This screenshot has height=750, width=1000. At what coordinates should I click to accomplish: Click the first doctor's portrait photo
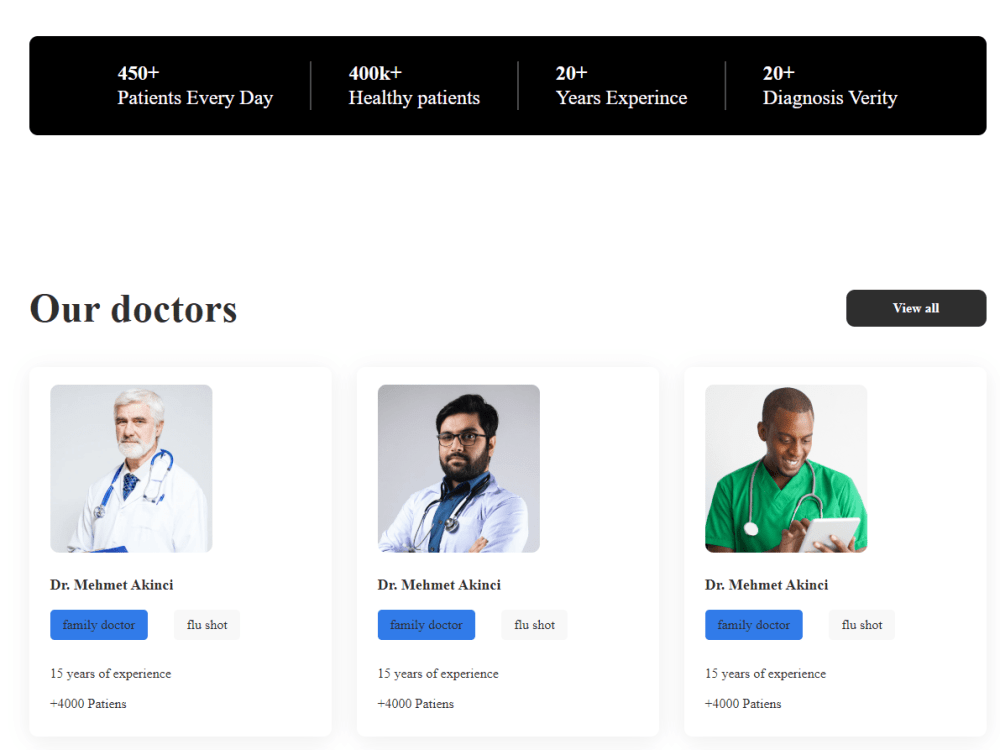[131, 468]
